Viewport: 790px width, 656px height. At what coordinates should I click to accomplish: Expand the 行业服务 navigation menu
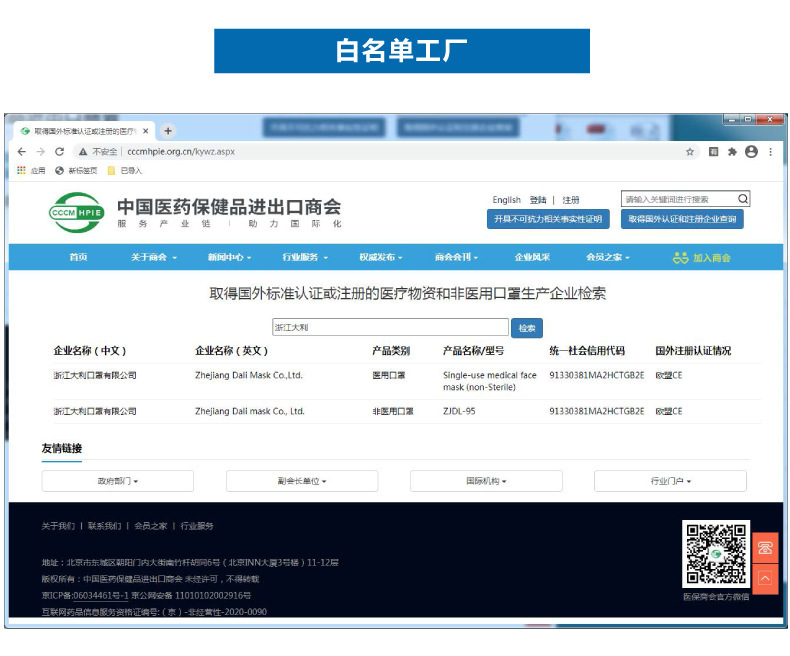point(305,257)
